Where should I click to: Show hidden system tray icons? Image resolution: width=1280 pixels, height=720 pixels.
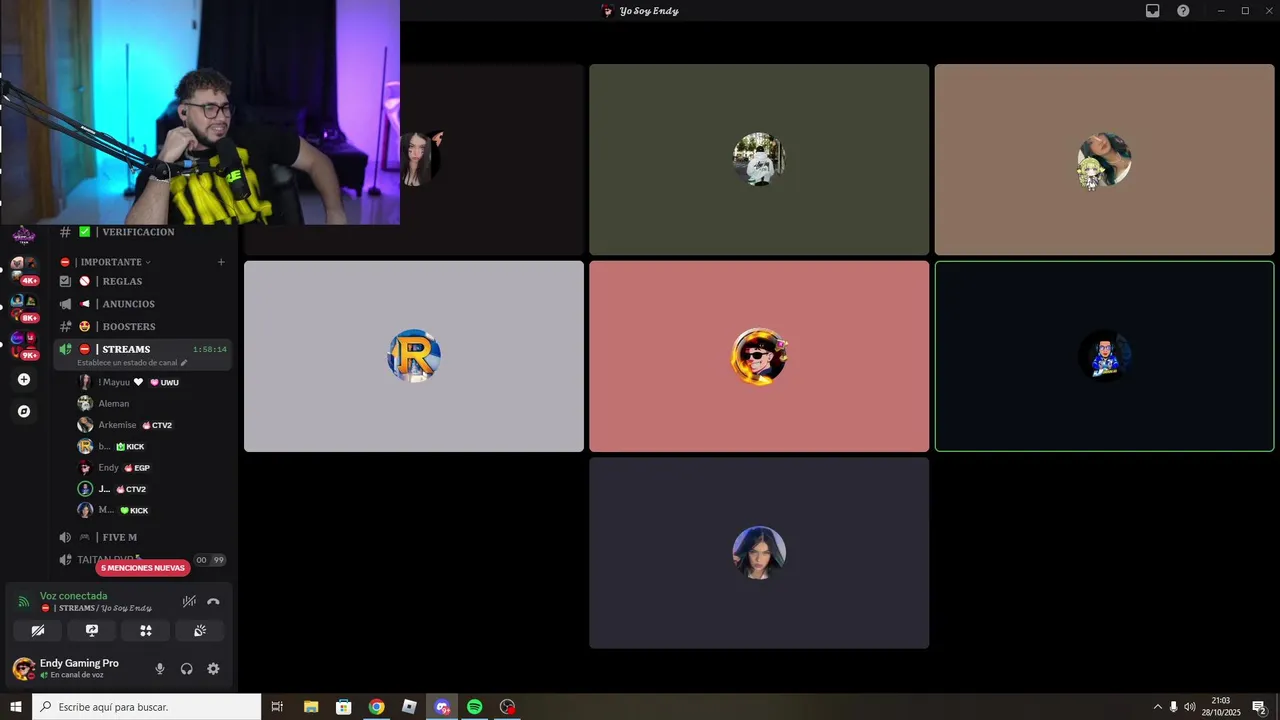click(x=1158, y=707)
